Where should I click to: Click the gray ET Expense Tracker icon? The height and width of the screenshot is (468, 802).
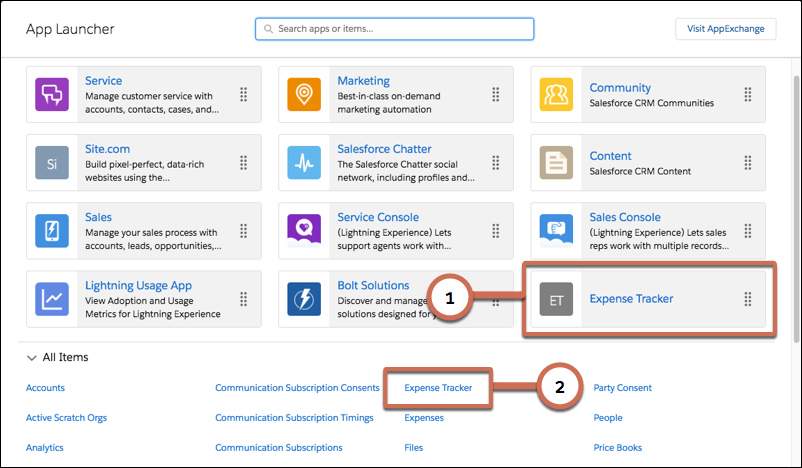[556, 299]
